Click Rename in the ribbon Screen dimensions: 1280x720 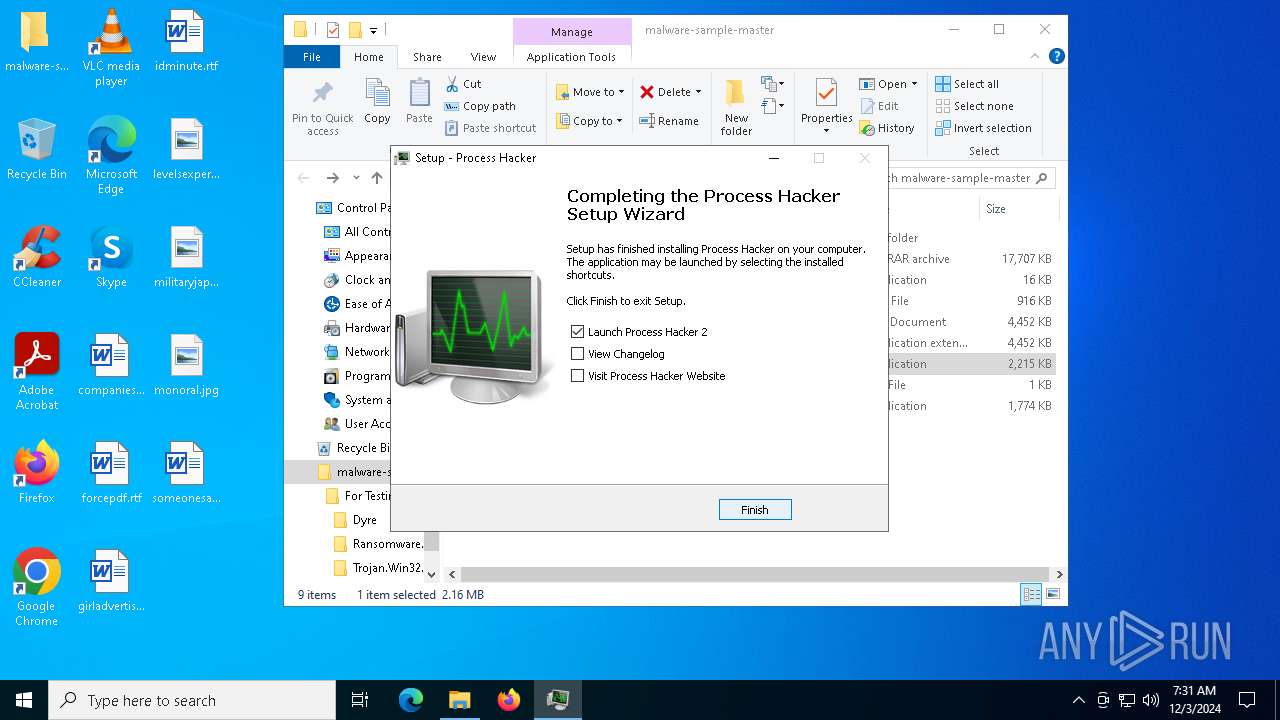pyautogui.click(x=669, y=121)
